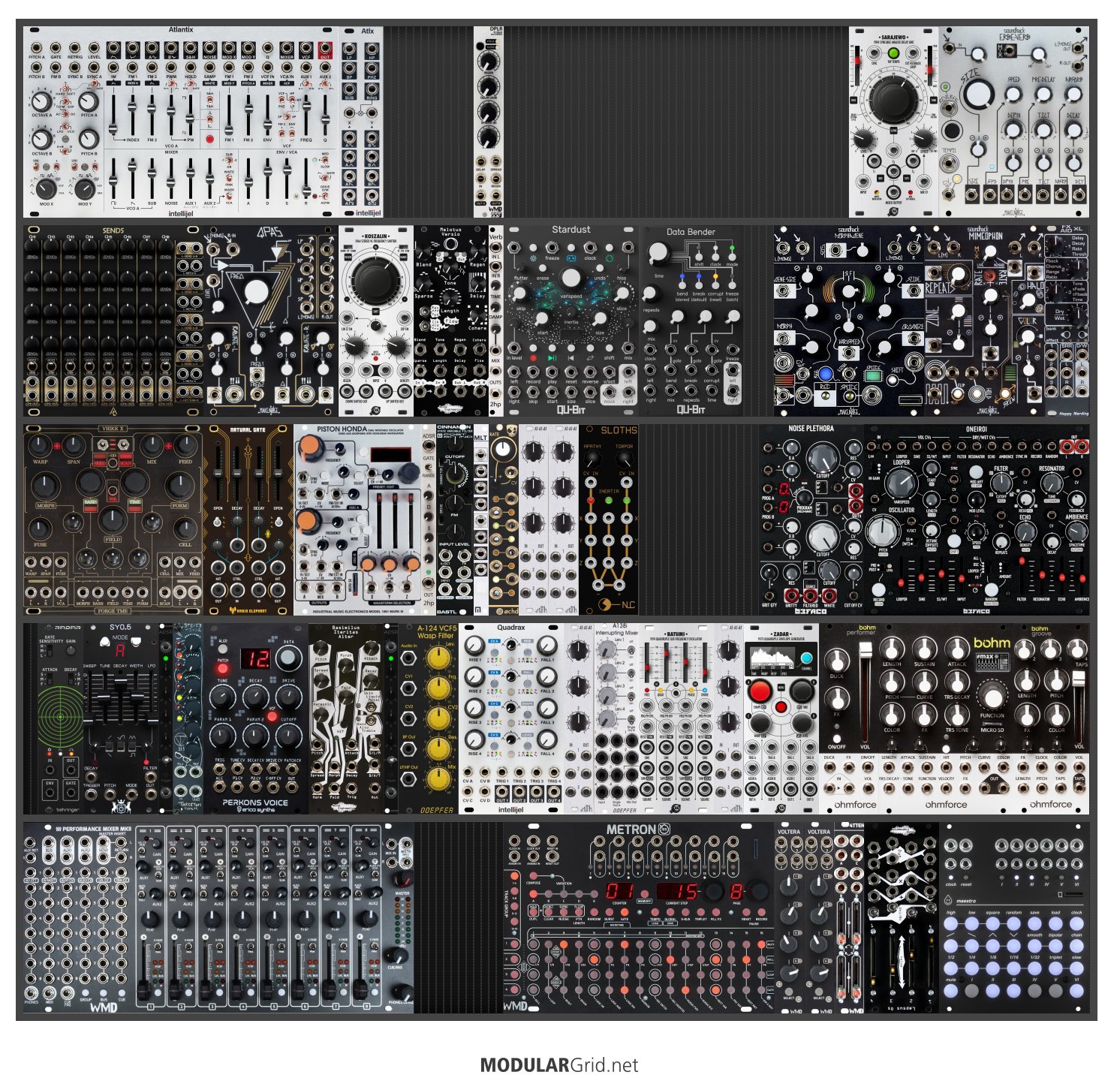Viewport: 1120px width, 1081px height.
Task: Select the Natural Gate module
Action: coord(248,519)
